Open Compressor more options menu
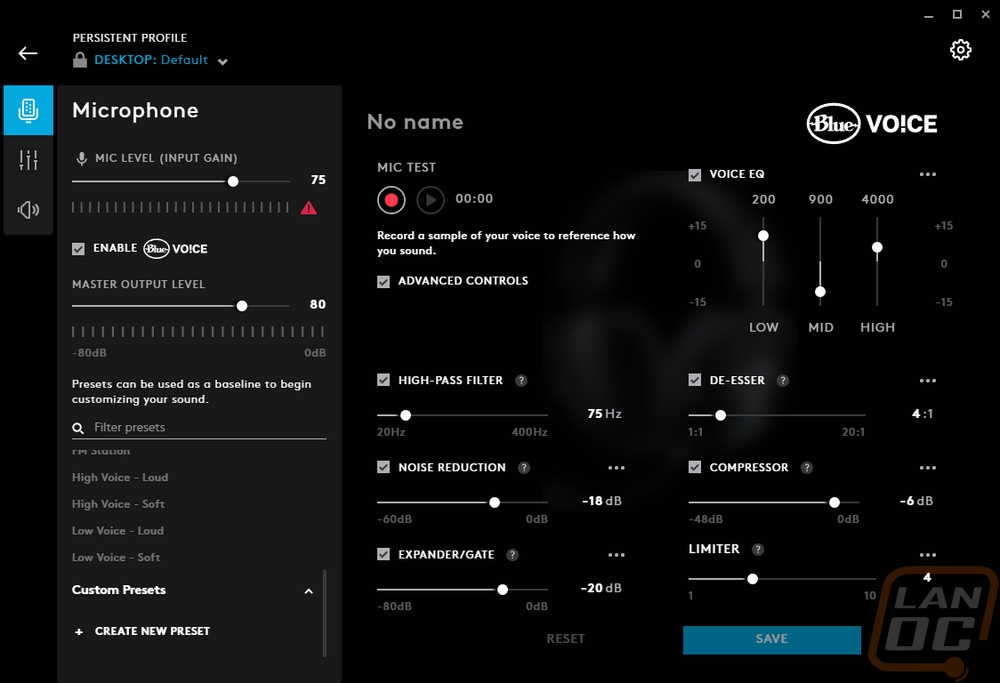 (x=927, y=468)
